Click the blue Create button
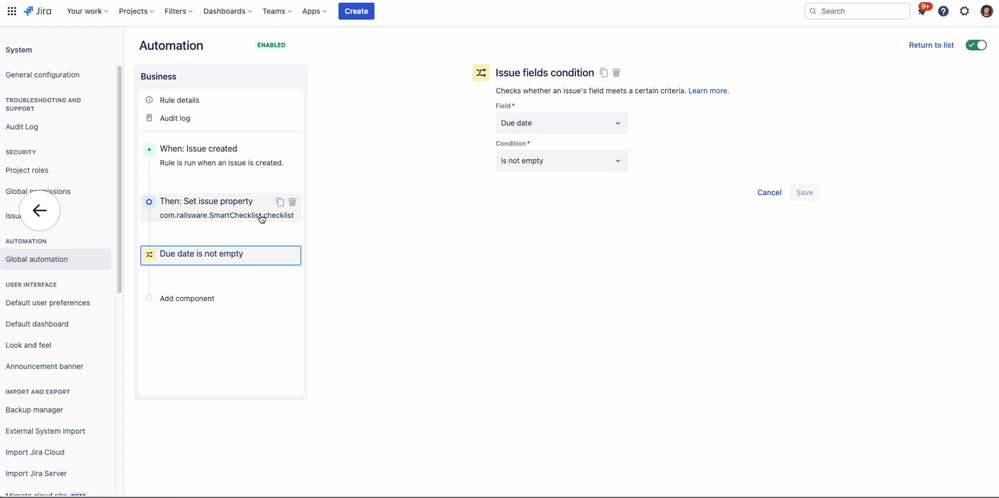999x498 pixels. pos(356,11)
